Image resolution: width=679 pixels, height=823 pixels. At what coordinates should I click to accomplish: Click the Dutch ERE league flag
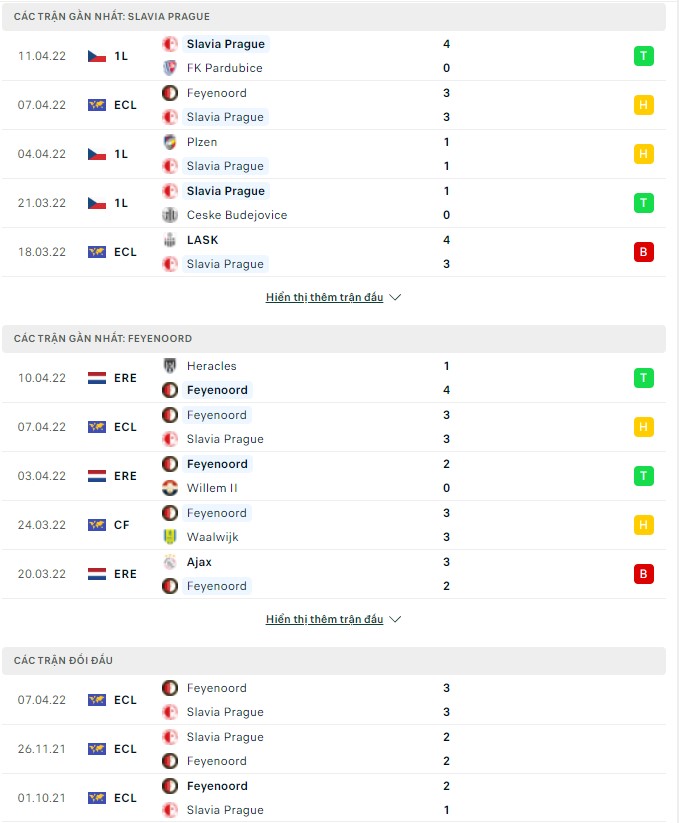click(x=97, y=378)
